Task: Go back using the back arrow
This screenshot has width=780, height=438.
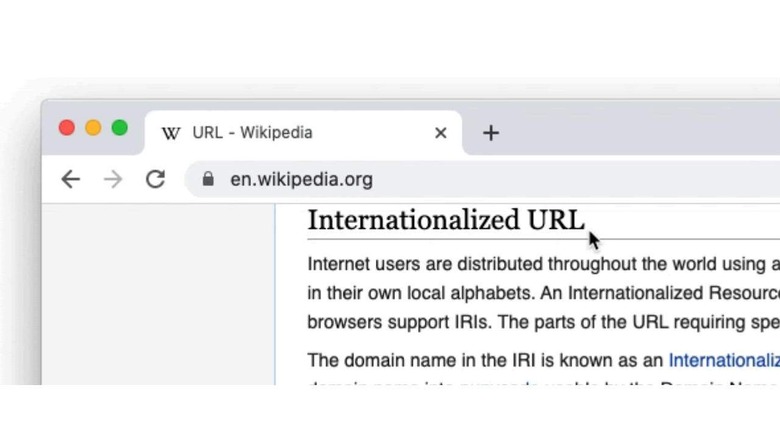Action: pyautogui.click(x=70, y=179)
